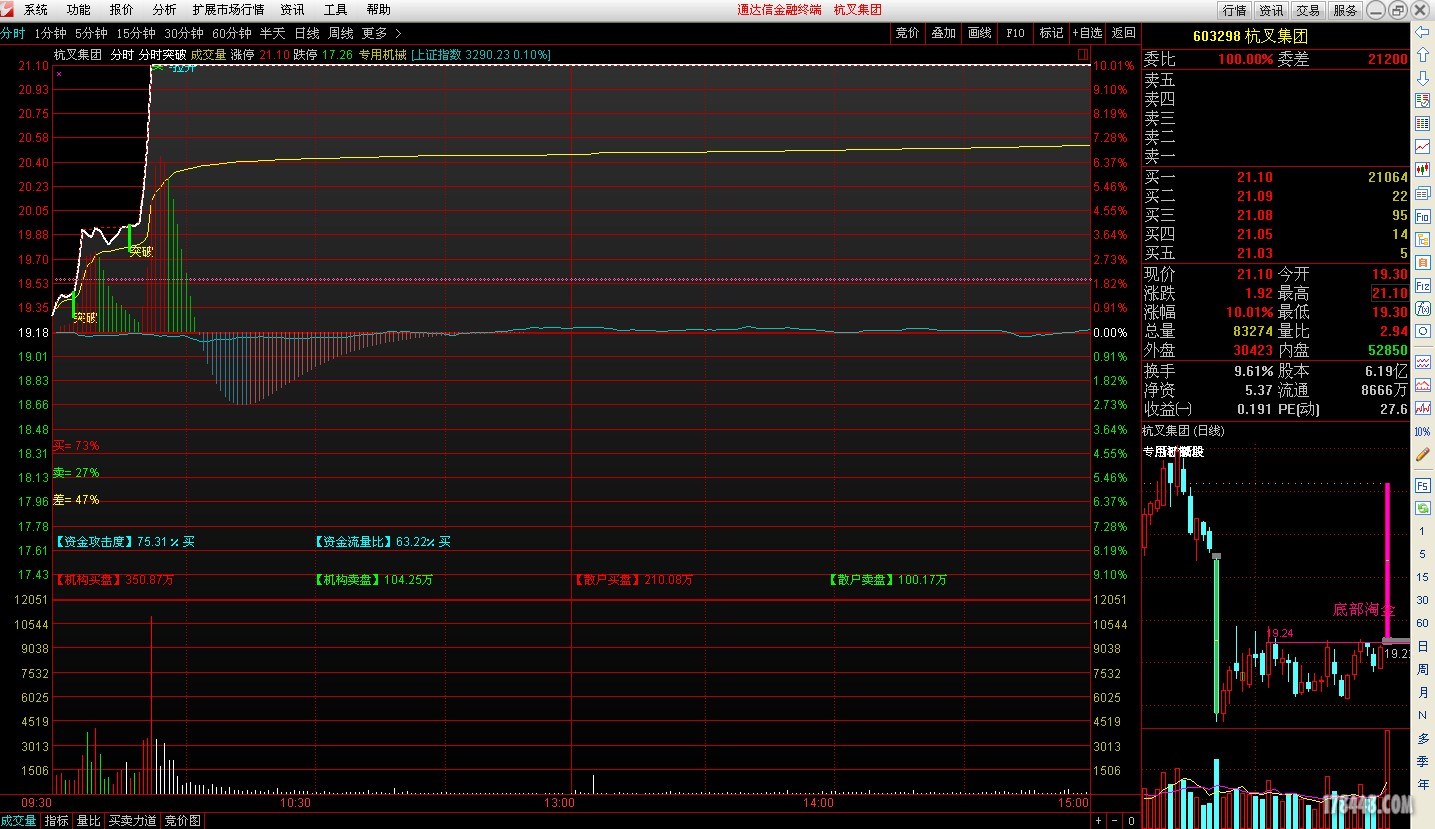Open the f(x) formula icon in sidebar
The width and height of the screenshot is (1435, 829).
click(1422, 308)
